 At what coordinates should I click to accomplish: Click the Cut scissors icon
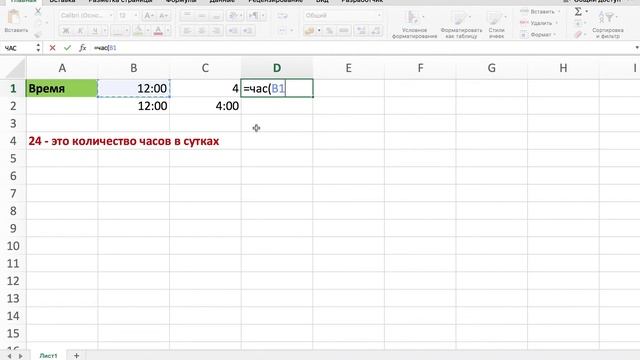tap(38, 12)
